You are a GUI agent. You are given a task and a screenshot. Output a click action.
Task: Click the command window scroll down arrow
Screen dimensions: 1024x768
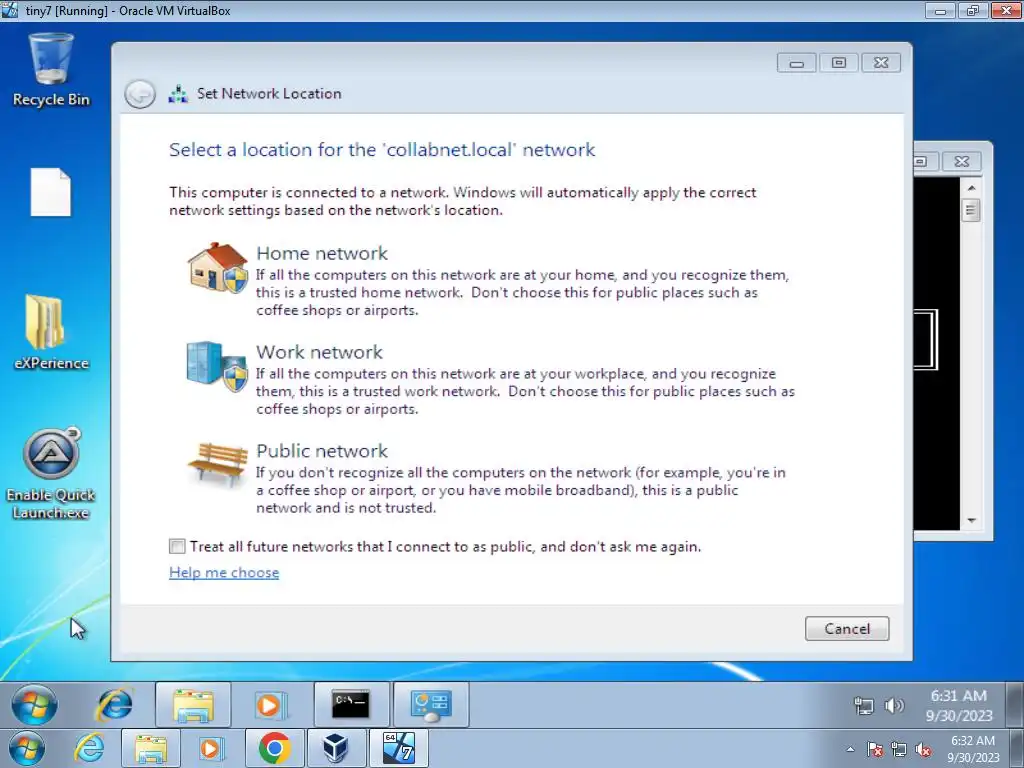[x=971, y=520]
